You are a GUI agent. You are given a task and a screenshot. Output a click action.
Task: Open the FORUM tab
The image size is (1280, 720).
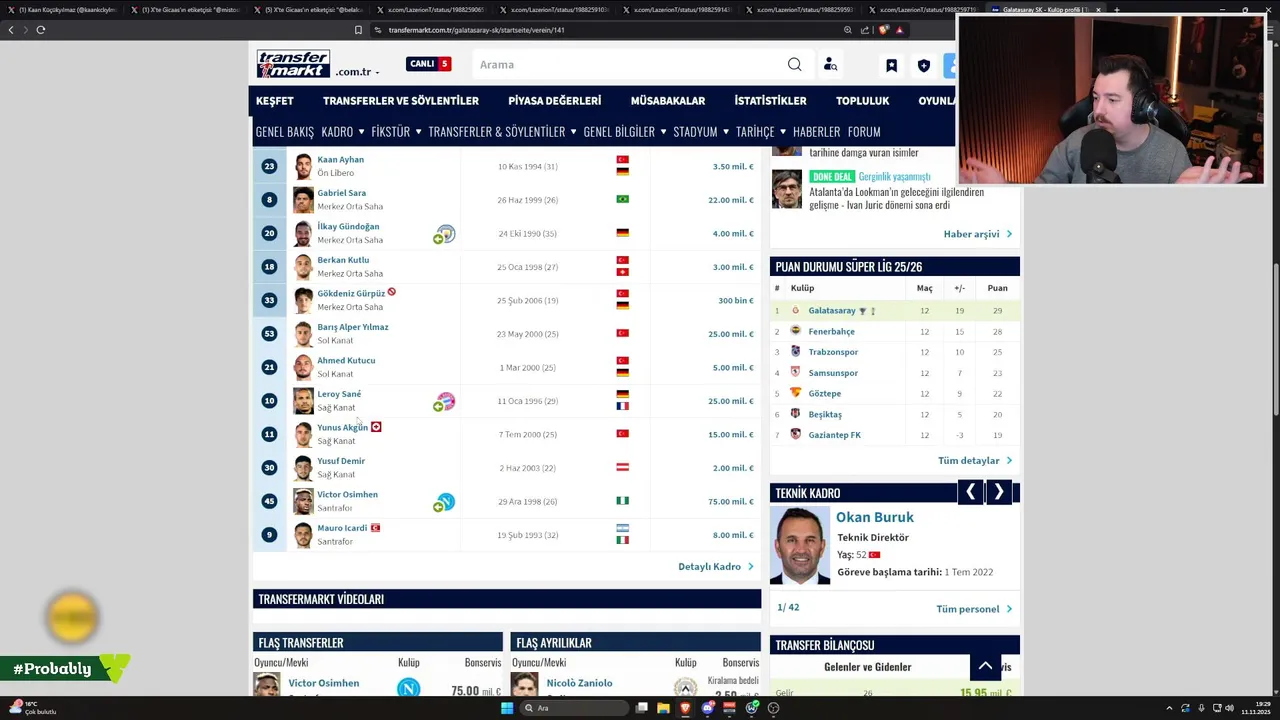[864, 131]
